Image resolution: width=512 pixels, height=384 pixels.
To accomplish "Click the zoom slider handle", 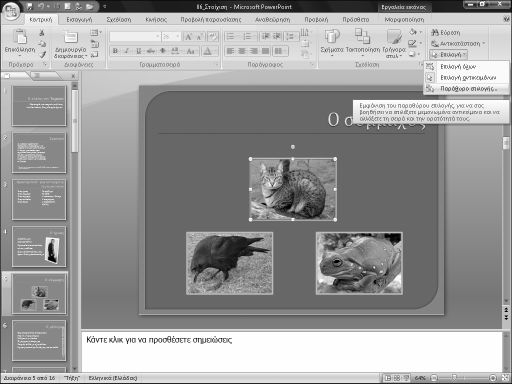I will [x=454, y=378].
